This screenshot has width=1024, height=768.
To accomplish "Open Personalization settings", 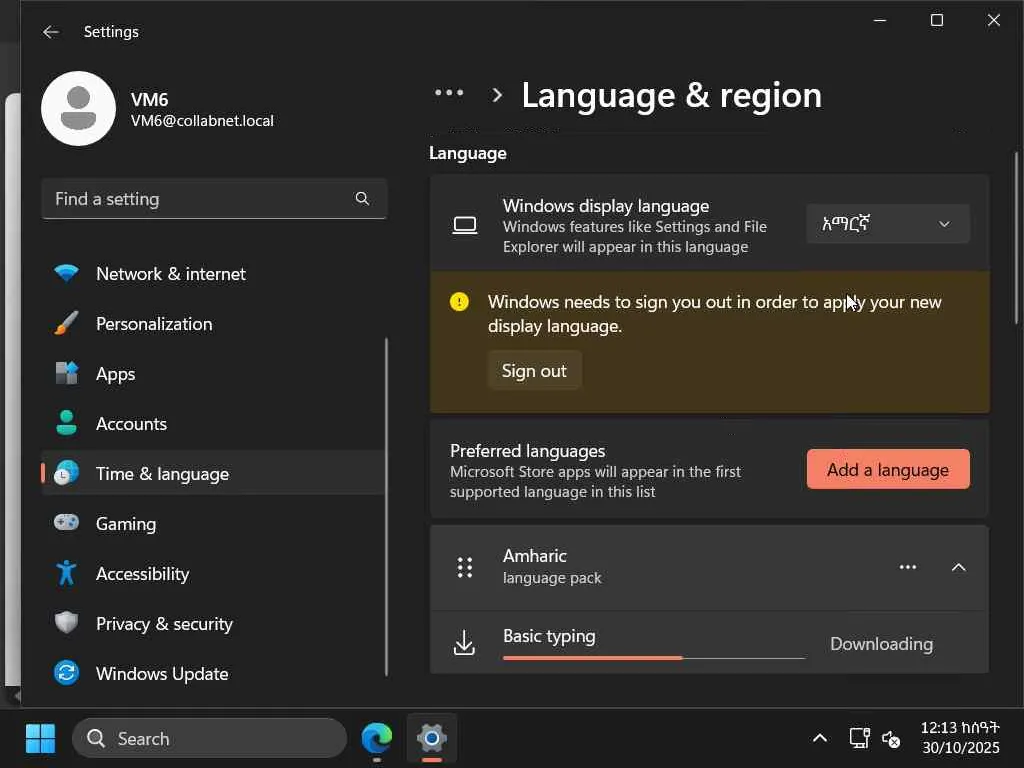I will [x=213, y=324].
